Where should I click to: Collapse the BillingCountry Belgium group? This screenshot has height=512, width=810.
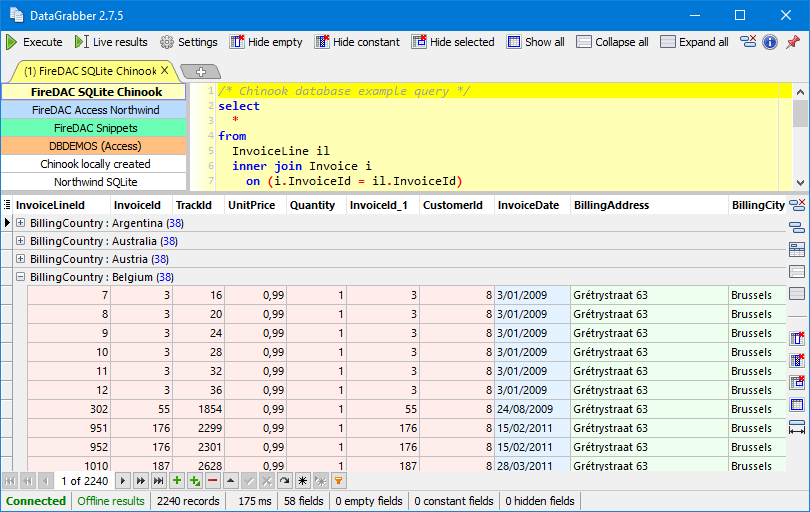[x=20, y=276]
